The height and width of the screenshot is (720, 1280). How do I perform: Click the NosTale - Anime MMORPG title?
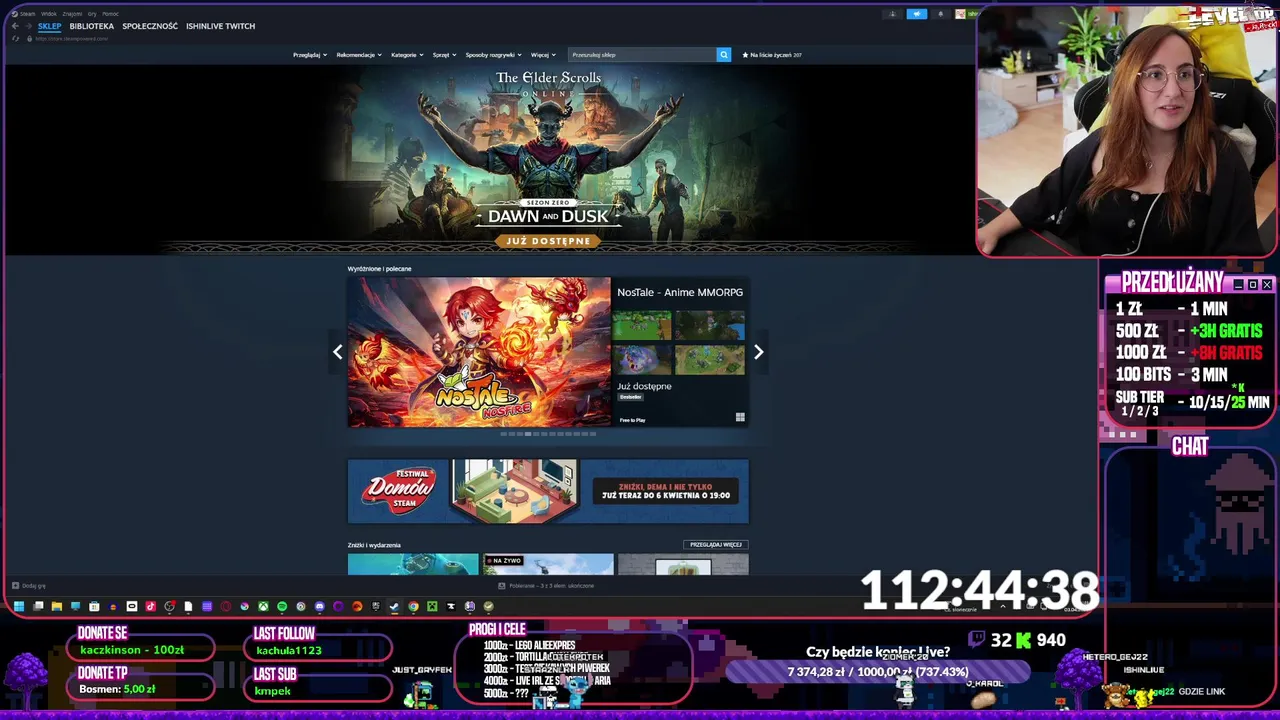pyautogui.click(x=680, y=292)
